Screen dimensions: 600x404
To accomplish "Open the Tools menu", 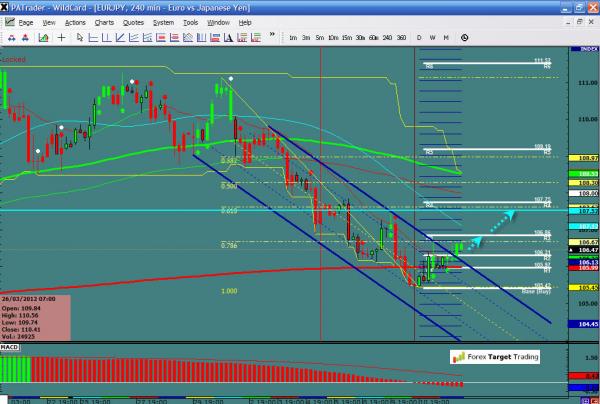I will [x=190, y=21].
